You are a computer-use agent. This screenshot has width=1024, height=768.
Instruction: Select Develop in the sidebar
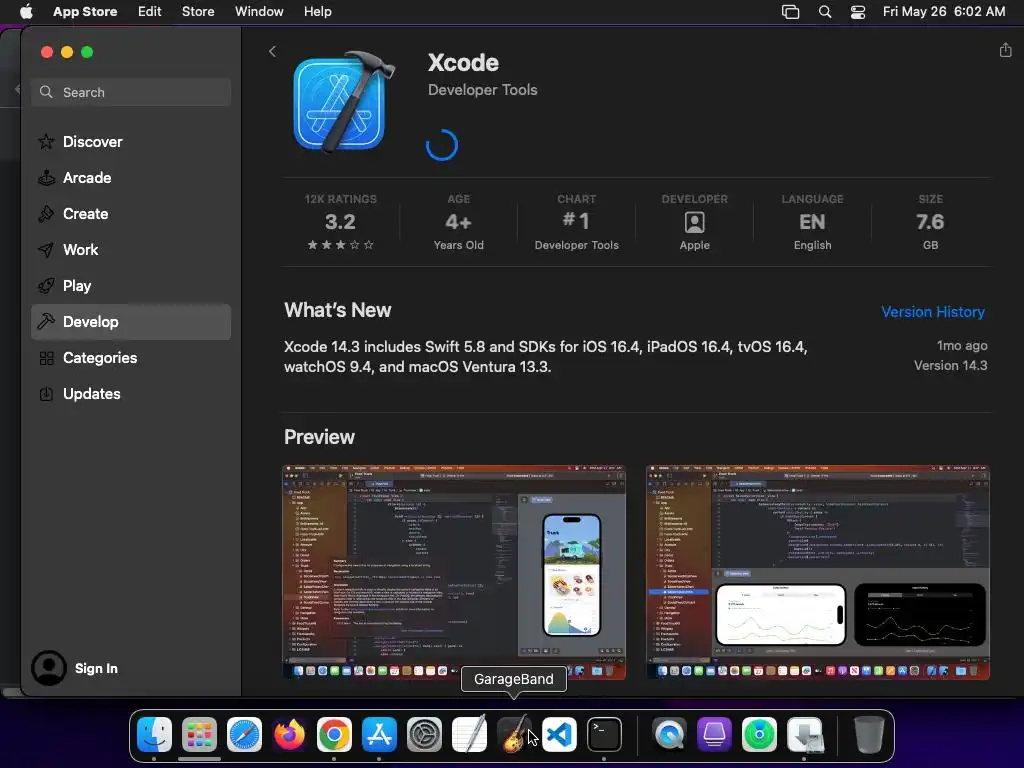[131, 321]
